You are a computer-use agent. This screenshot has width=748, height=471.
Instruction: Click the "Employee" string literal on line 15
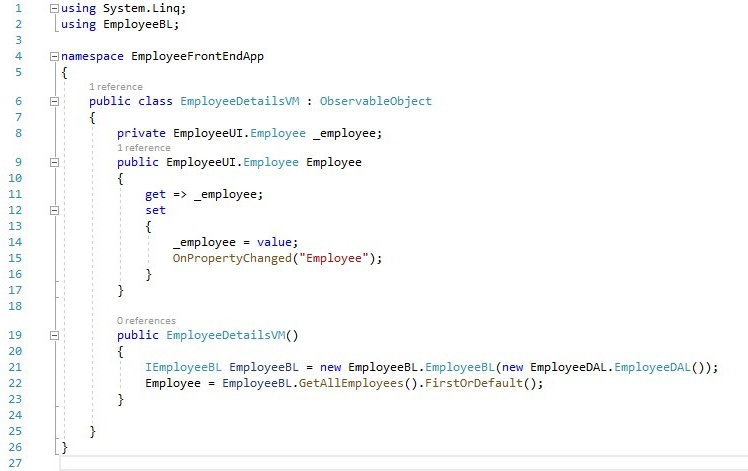click(334, 258)
